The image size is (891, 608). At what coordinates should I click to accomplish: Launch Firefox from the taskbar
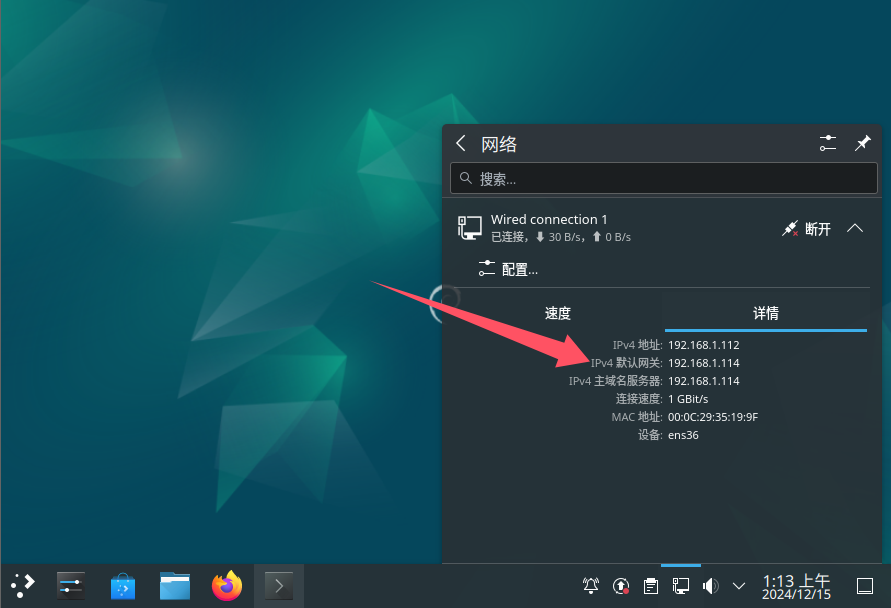click(227, 585)
